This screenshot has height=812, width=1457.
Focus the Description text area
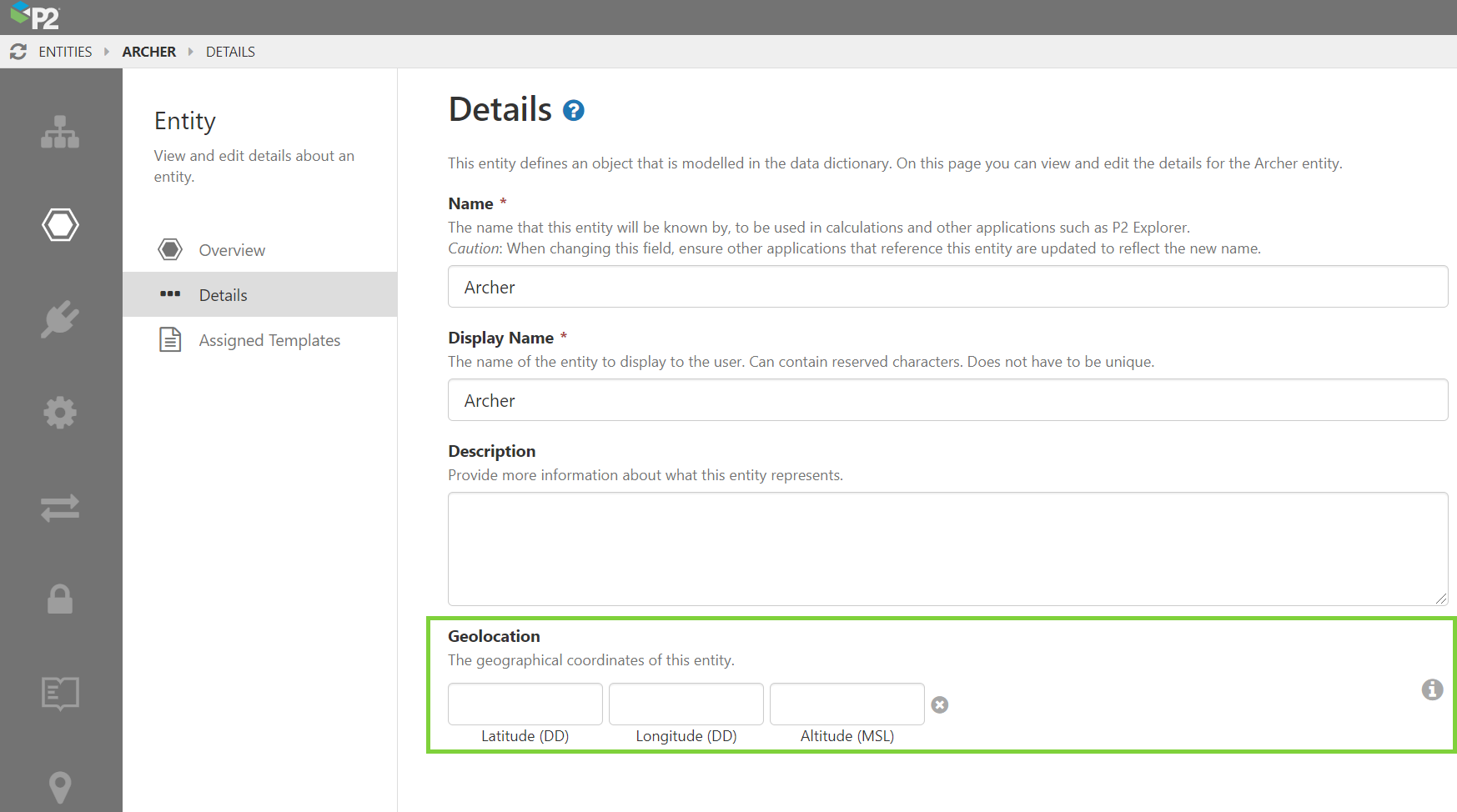947,549
